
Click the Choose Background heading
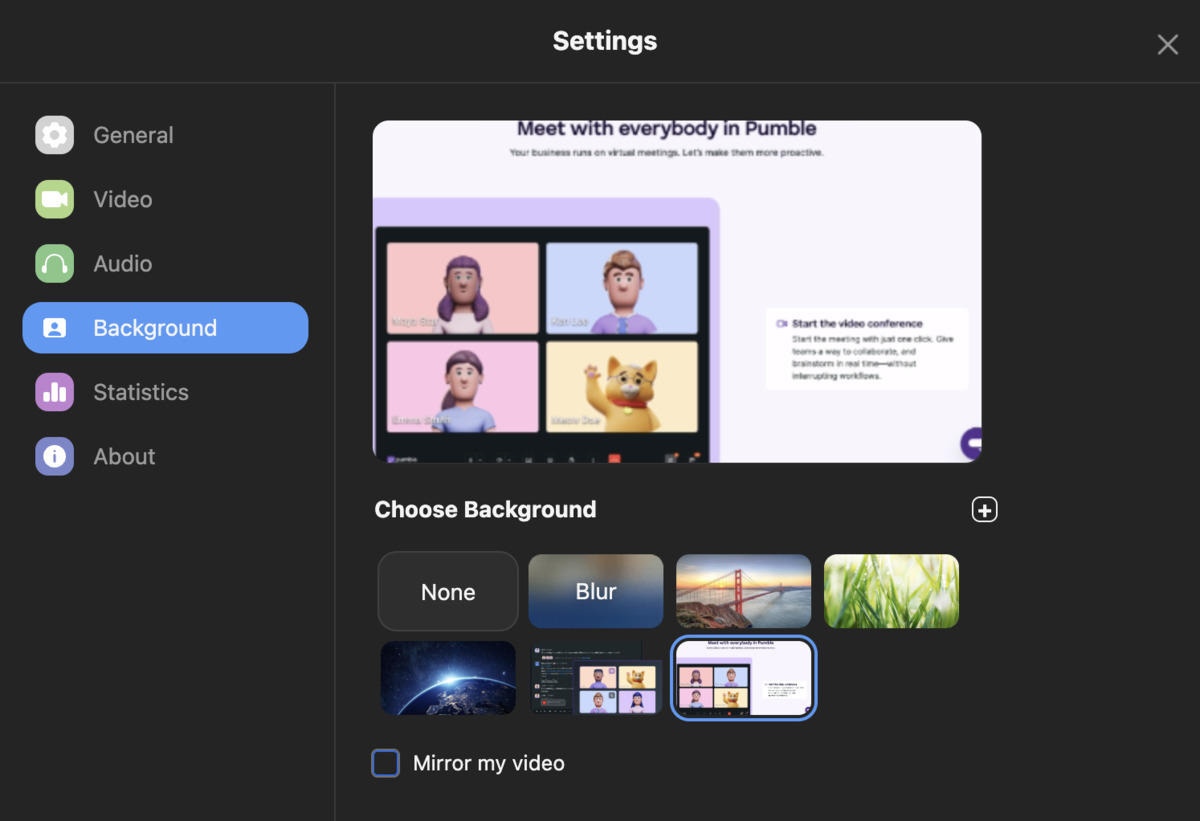coord(485,510)
